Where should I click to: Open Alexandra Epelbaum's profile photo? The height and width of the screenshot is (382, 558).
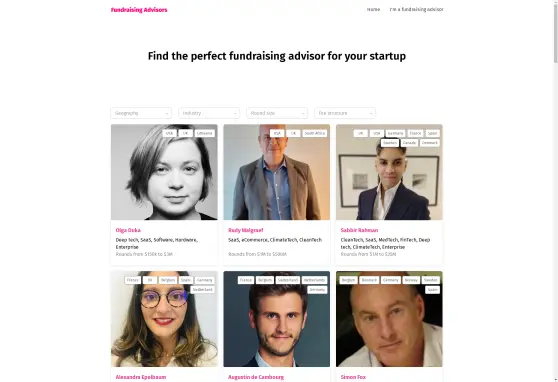point(164,319)
